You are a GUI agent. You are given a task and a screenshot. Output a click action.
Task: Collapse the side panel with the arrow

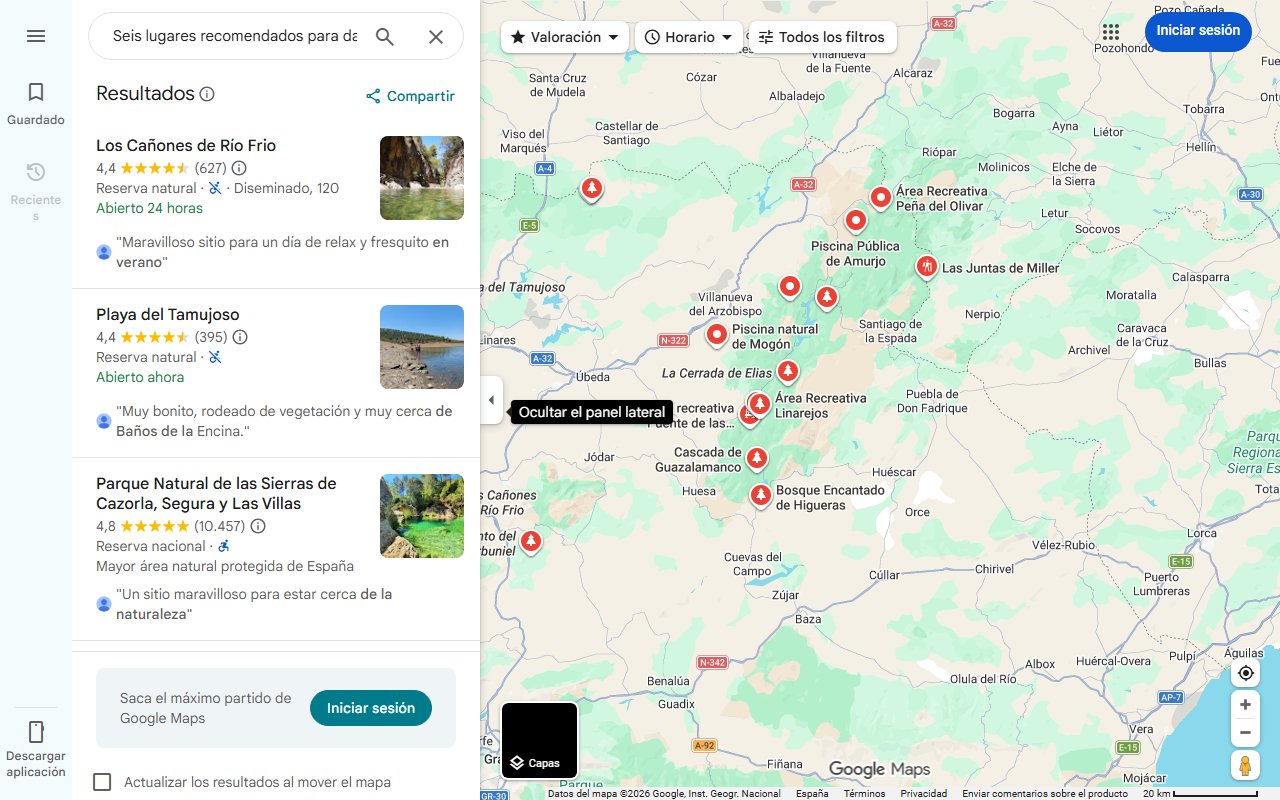(491, 400)
